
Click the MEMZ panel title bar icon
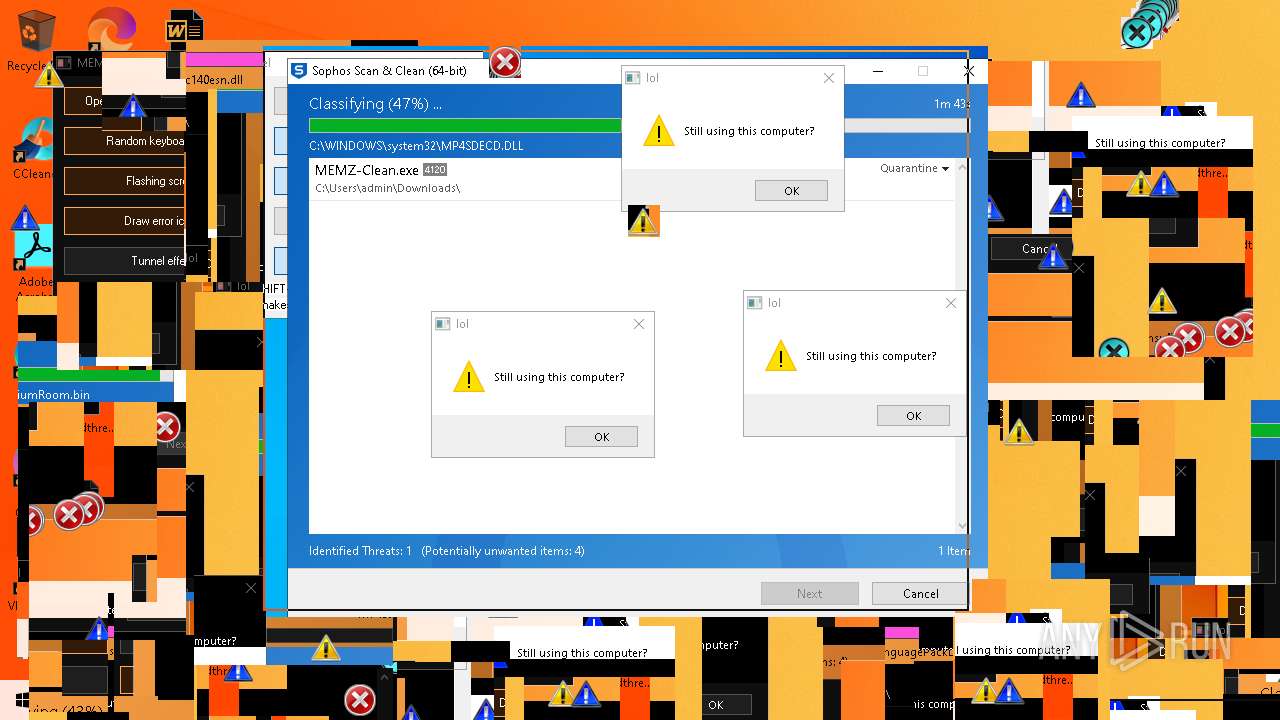pyautogui.click(x=65, y=62)
